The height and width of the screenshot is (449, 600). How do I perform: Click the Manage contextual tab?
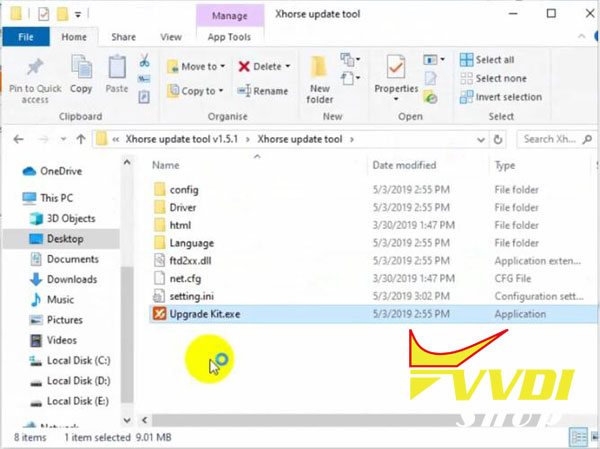(x=230, y=16)
